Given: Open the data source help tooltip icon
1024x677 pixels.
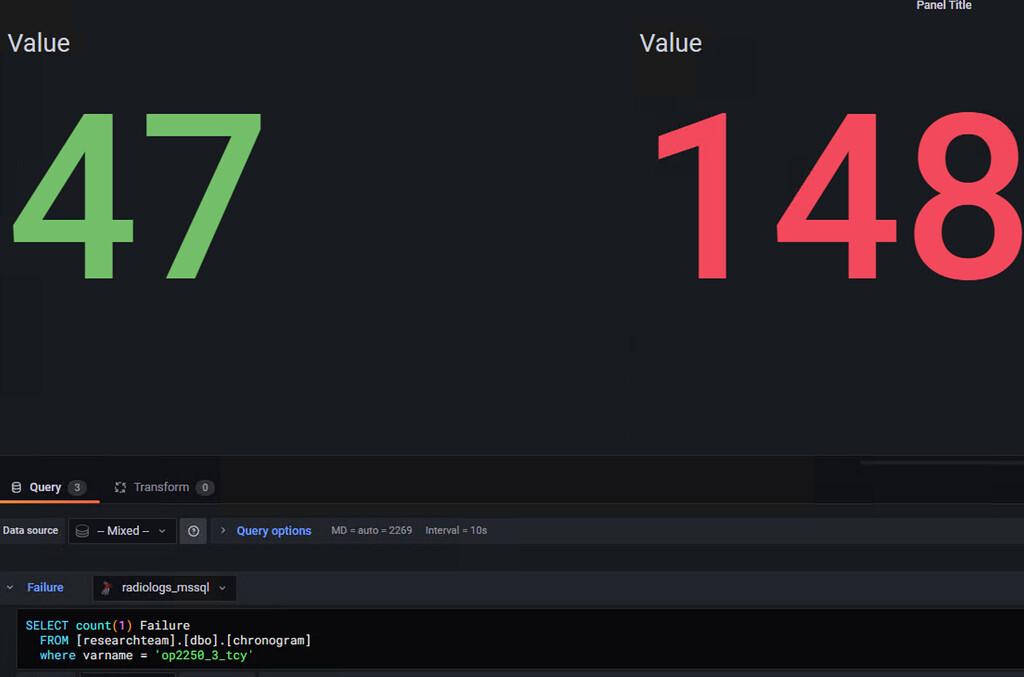Looking at the screenshot, I should tap(193, 530).
